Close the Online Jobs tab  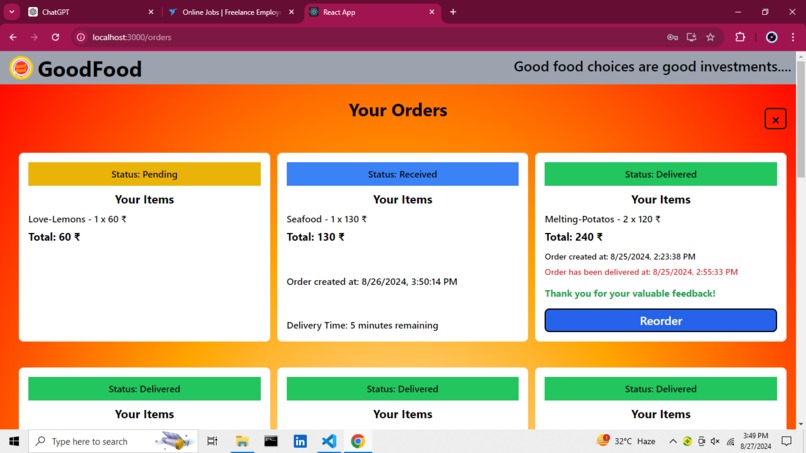pyautogui.click(x=291, y=12)
